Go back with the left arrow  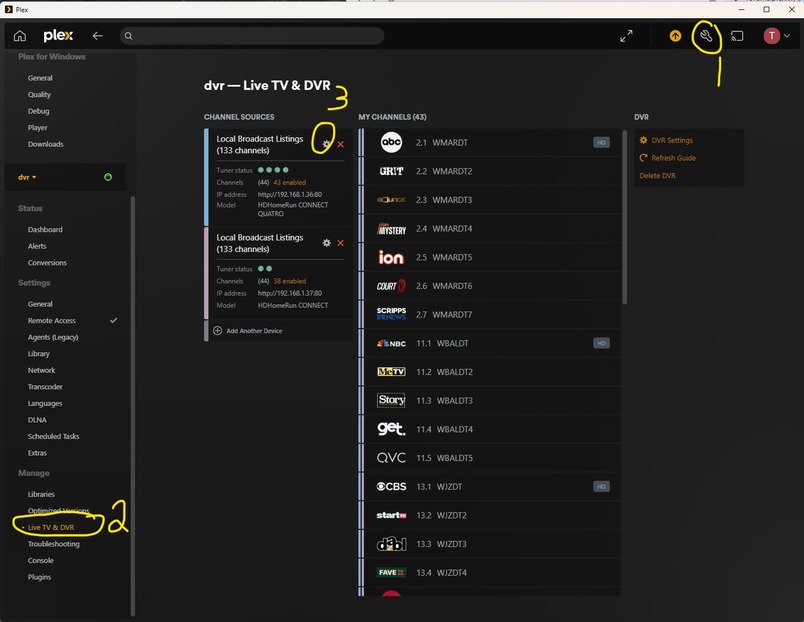[x=97, y=36]
